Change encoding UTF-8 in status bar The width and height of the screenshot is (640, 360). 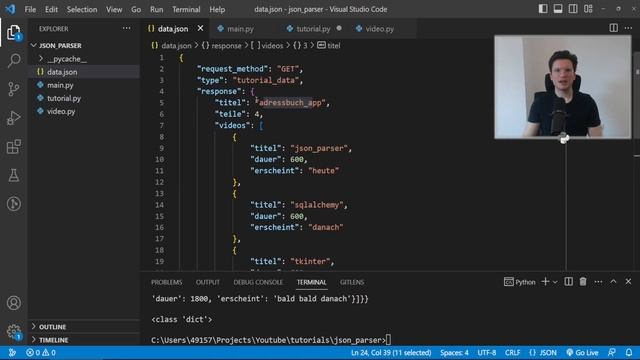[487, 353]
